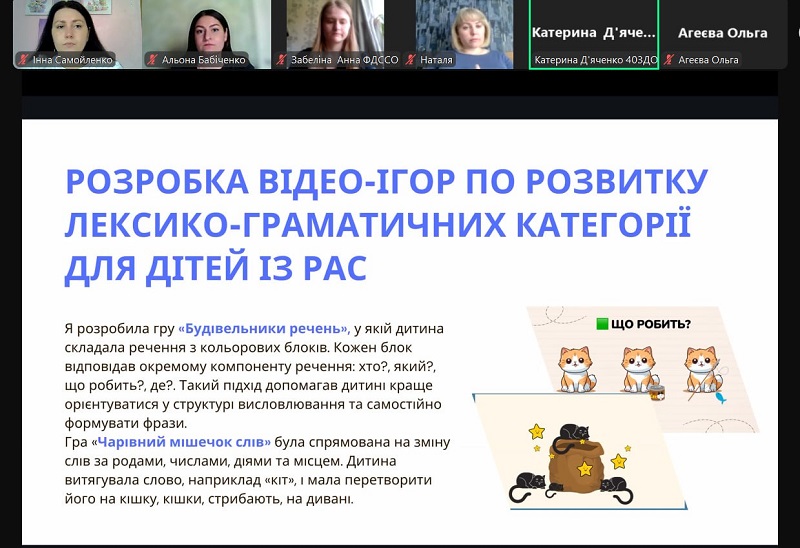The image size is (800, 548).
Task: Click muted mic icon beside Наталя
Action: 410,60
